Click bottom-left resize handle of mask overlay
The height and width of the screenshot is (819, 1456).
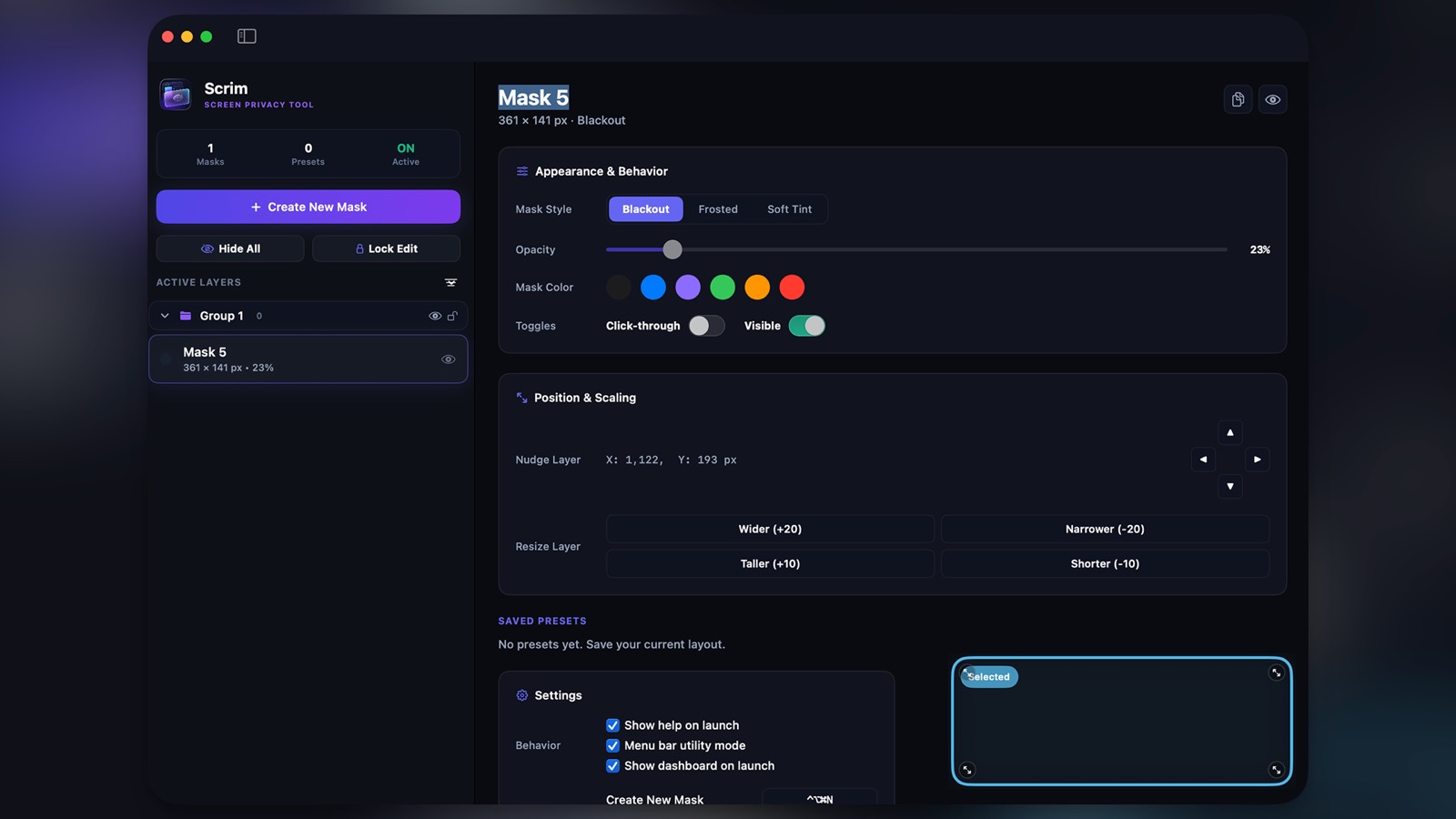[967, 770]
